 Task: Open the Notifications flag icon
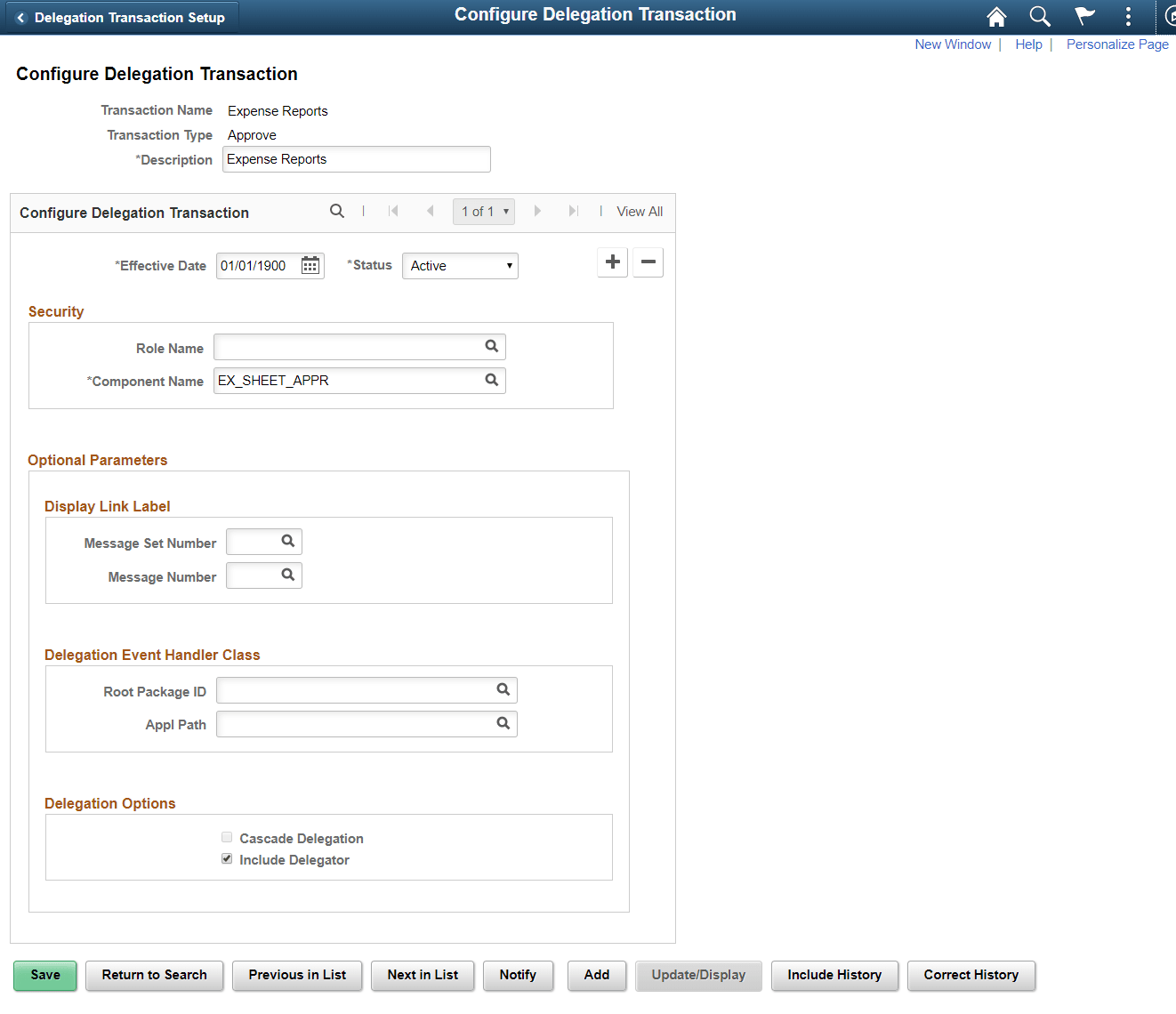coord(1083,16)
